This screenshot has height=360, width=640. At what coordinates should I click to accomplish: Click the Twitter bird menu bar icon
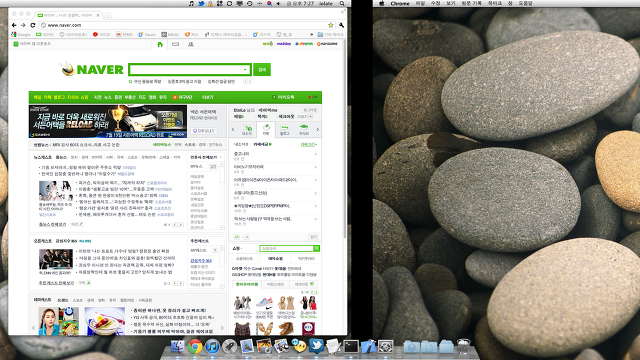point(201,3)
